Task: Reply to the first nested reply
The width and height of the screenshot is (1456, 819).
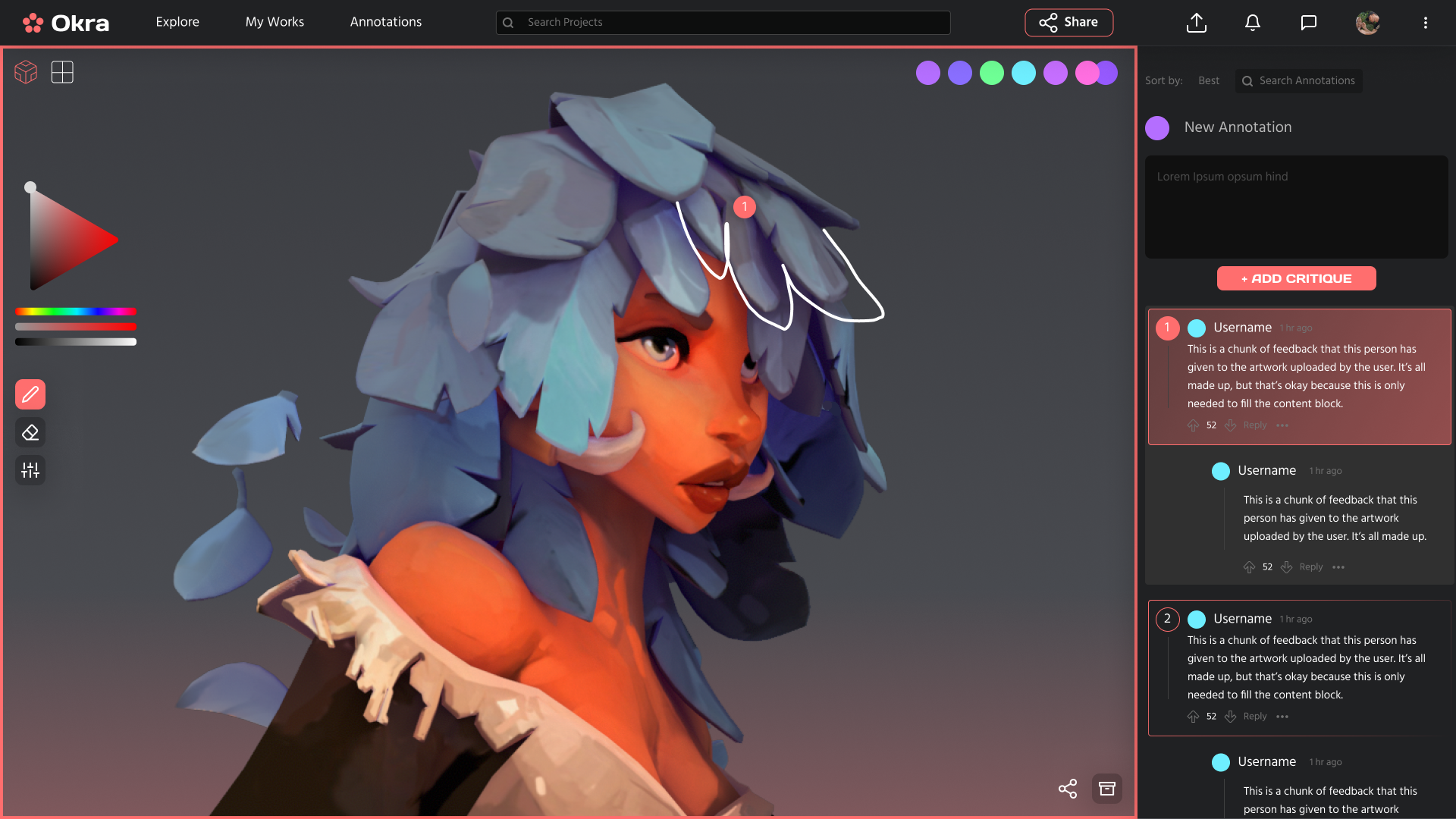Action: (x=1311, y=567)
